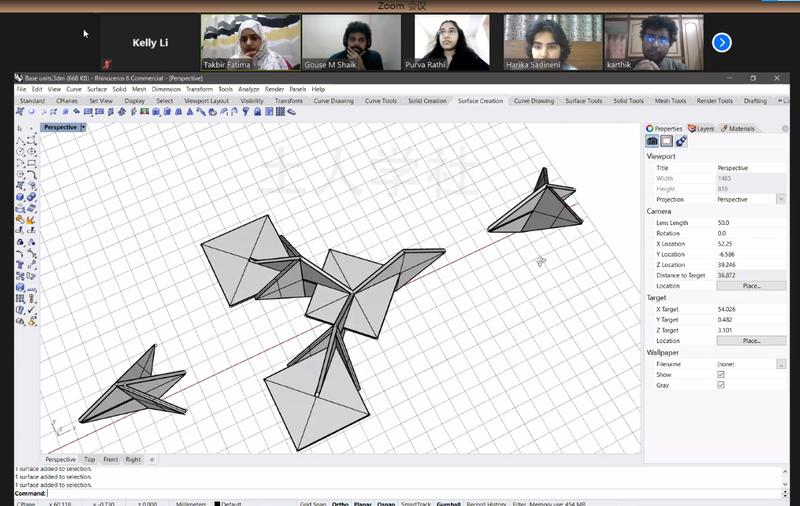Click the third properties page icon
Viewport: 800px width, 506px height.
681,141
